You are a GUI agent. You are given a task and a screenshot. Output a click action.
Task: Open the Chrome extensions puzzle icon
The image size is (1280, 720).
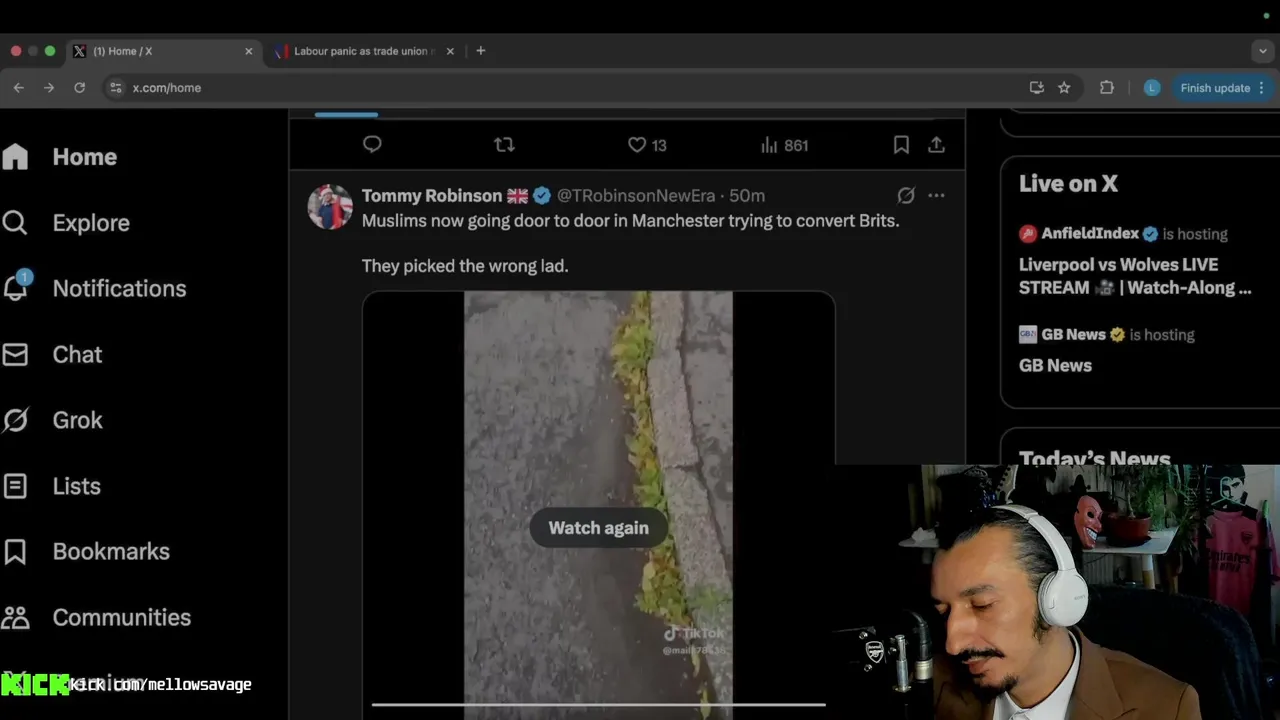pos(1106,88)
